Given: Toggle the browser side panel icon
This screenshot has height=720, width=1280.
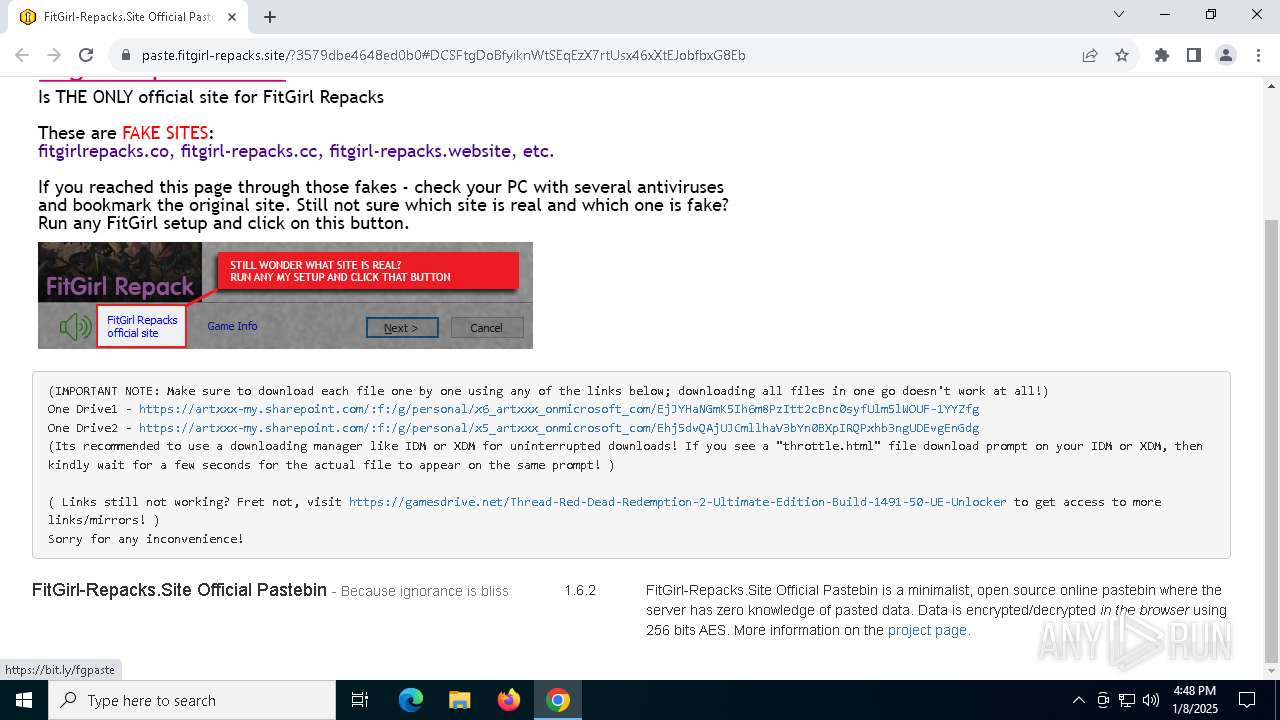Looking at the screenshot, I should click(1194, 55).
